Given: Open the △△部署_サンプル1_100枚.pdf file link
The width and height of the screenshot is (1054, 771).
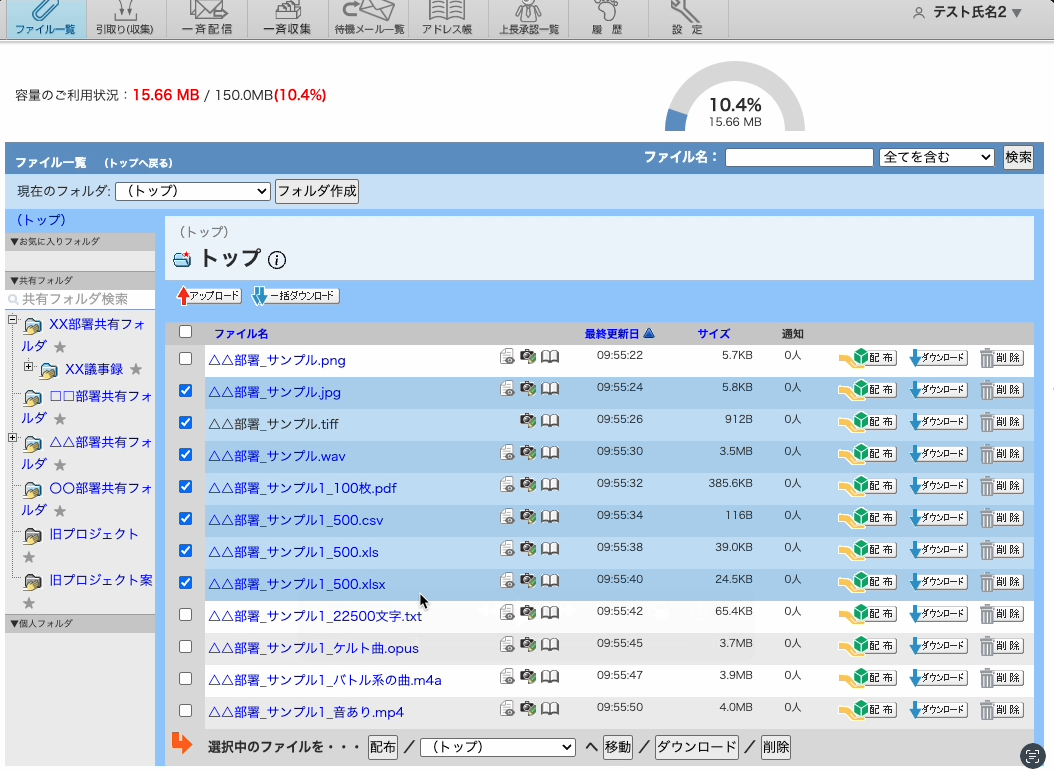Looking at the screenshot, I should point(302,488).
